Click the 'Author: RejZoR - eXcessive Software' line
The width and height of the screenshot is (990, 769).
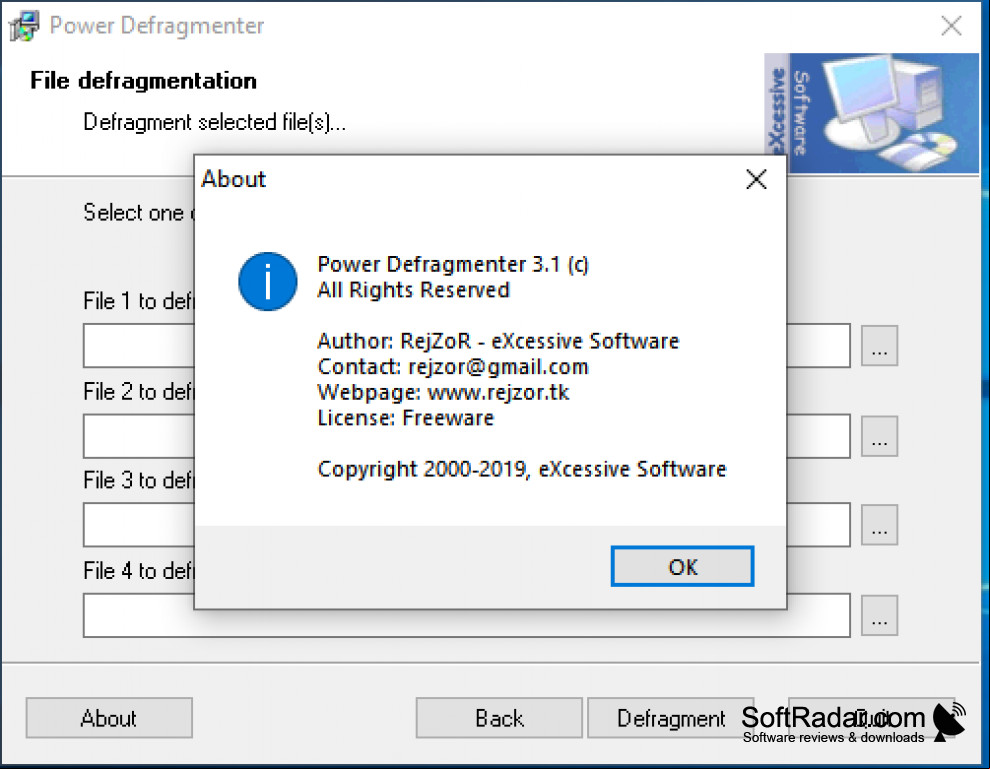tap(498, 341)
